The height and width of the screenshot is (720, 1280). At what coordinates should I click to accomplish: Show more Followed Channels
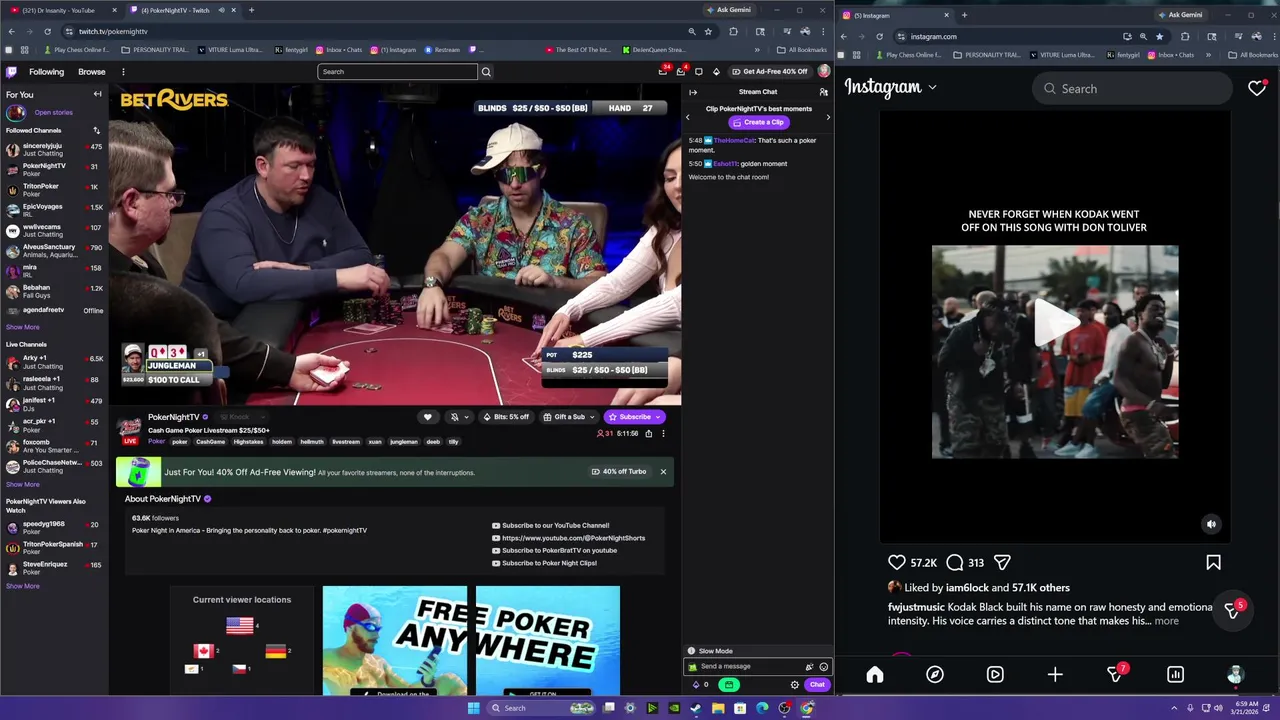click(23, 327)
